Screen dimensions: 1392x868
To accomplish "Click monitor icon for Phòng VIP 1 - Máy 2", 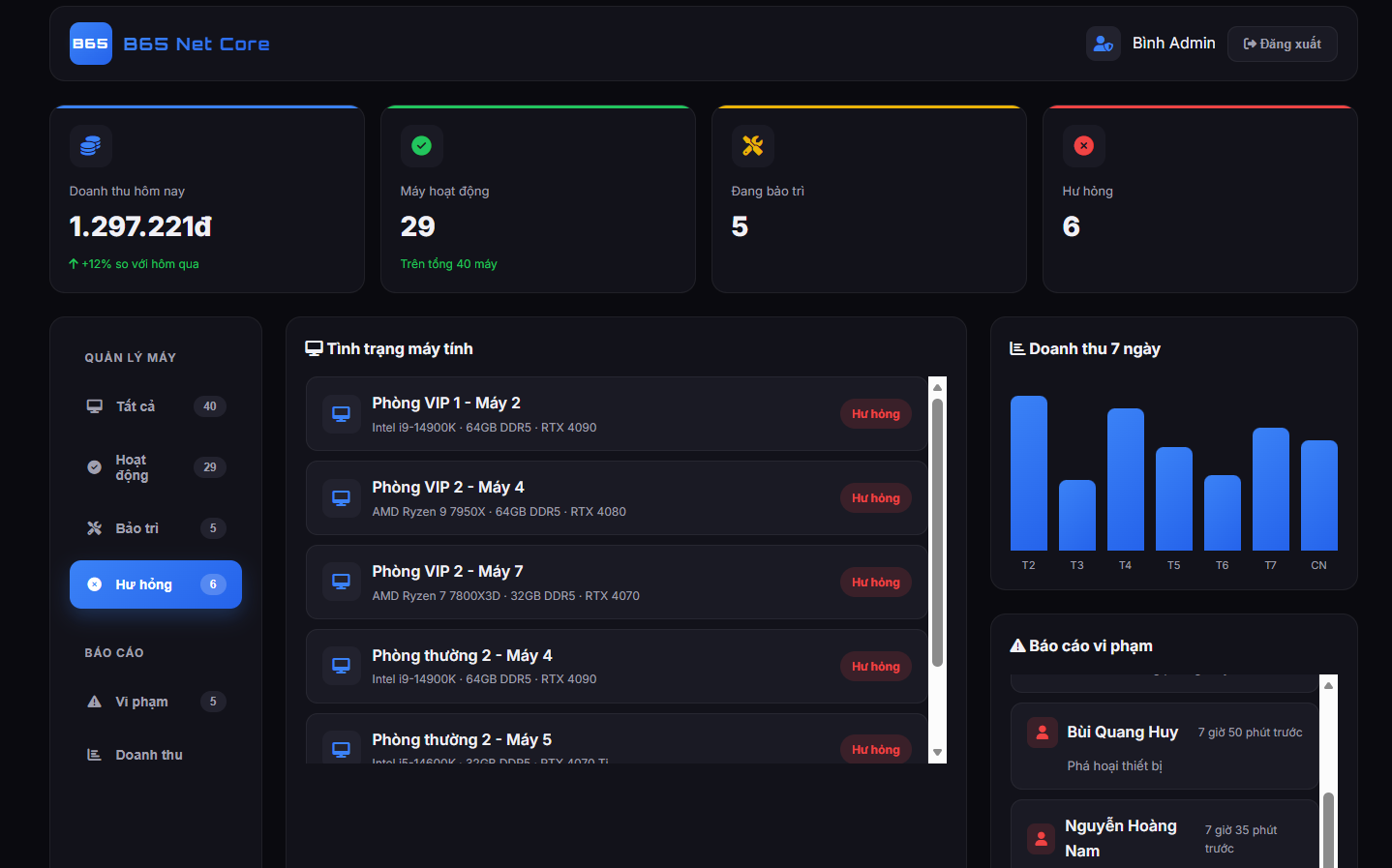I will click(x=341, y=414).
